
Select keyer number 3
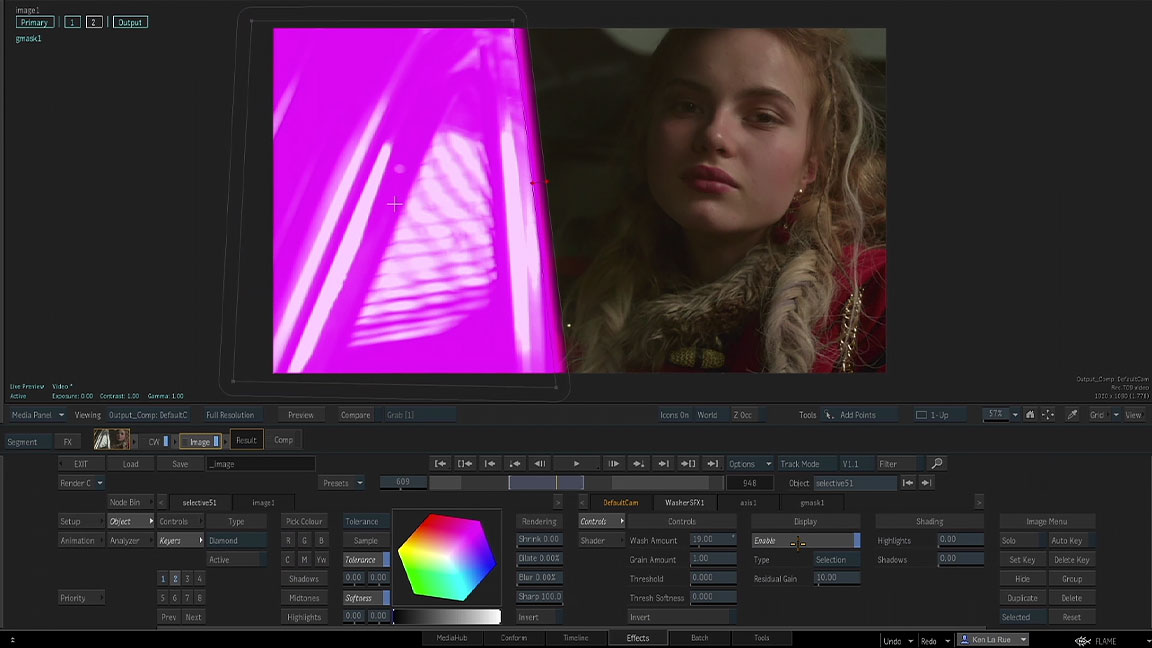click(x=187, y=579)
